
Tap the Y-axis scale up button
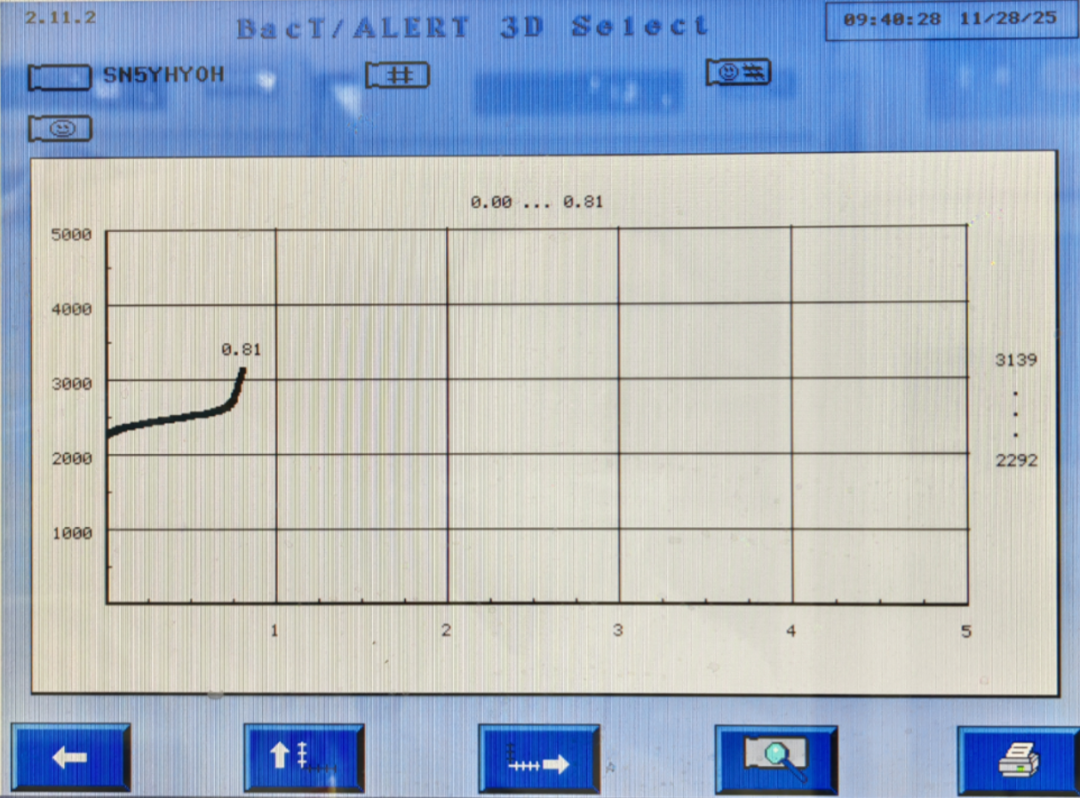coord(304,758)
